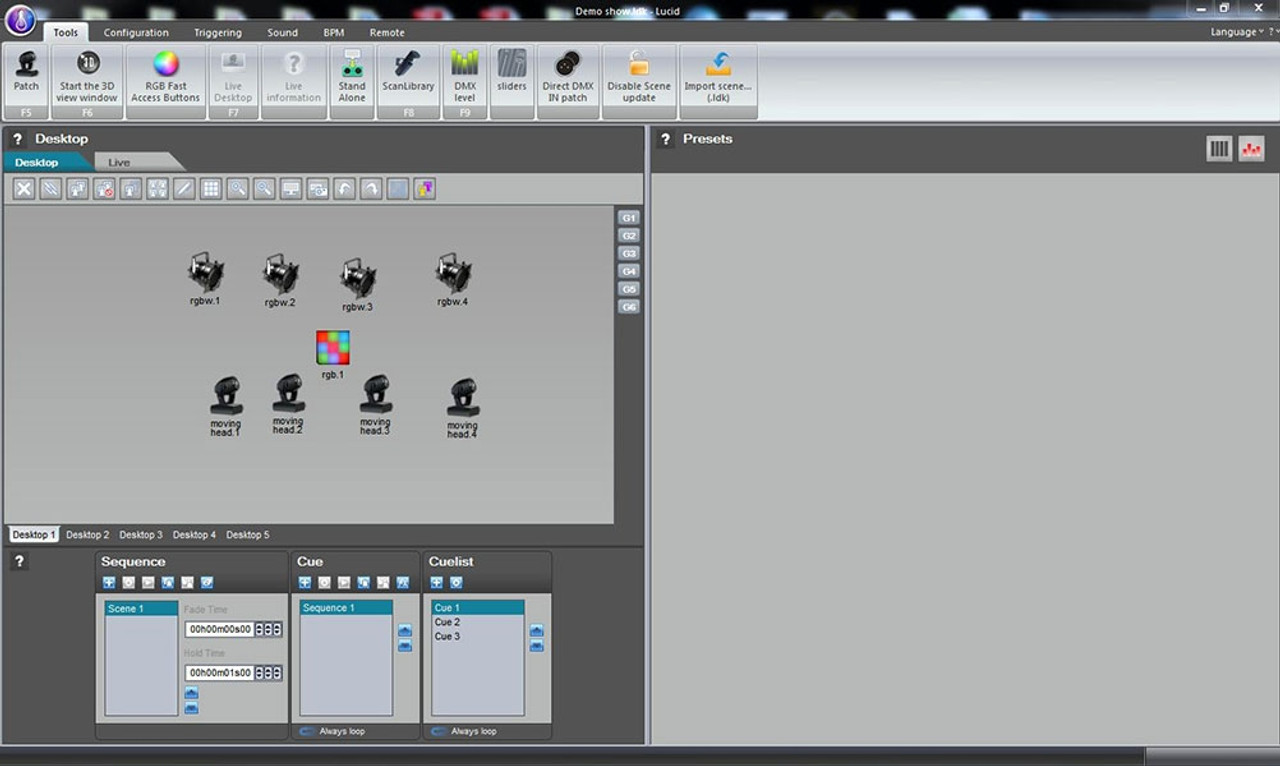Click the zoom out magnifier icon
Image resolution: width=1280 pixels, height=766 pixels.
click(x=264, y=188)
